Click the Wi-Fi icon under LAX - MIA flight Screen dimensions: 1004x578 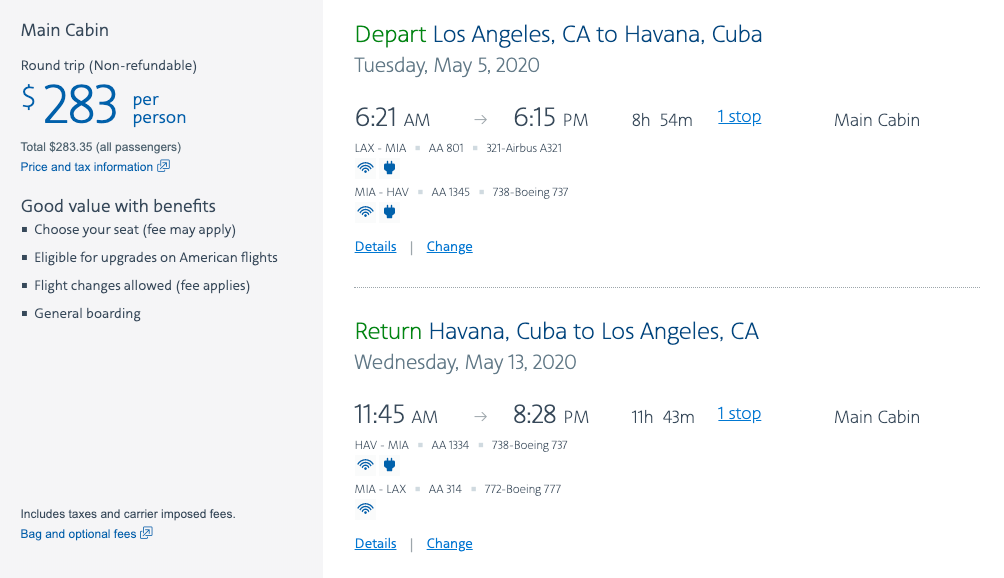tap(366, 168)
